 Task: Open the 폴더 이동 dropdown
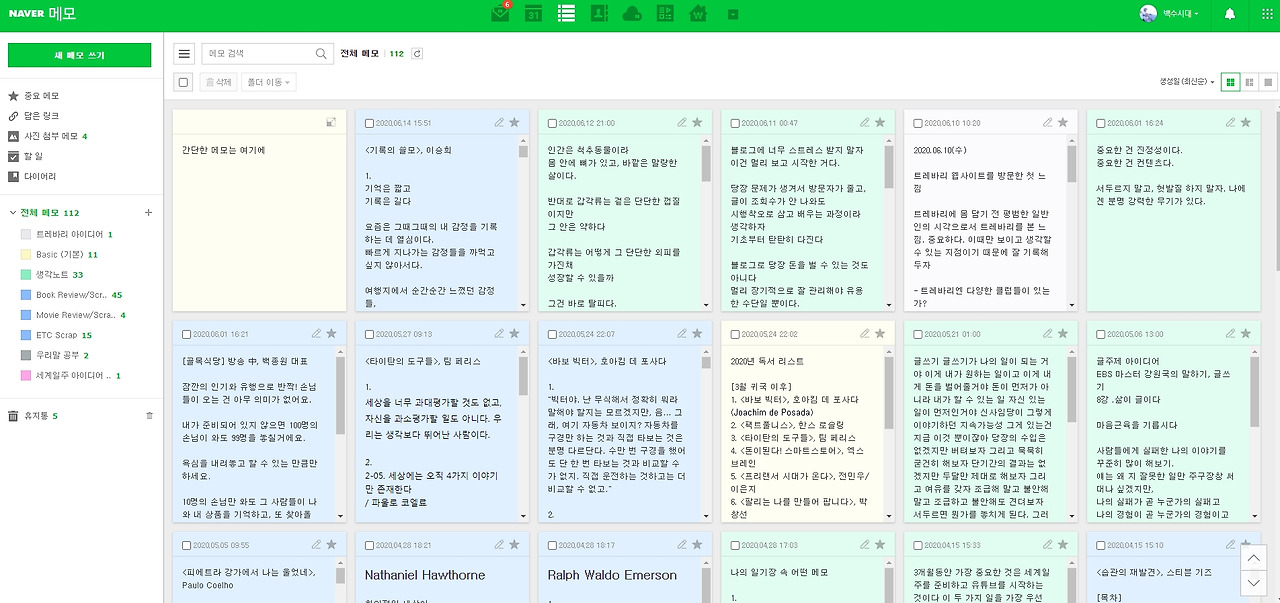[x=269, y=82]
